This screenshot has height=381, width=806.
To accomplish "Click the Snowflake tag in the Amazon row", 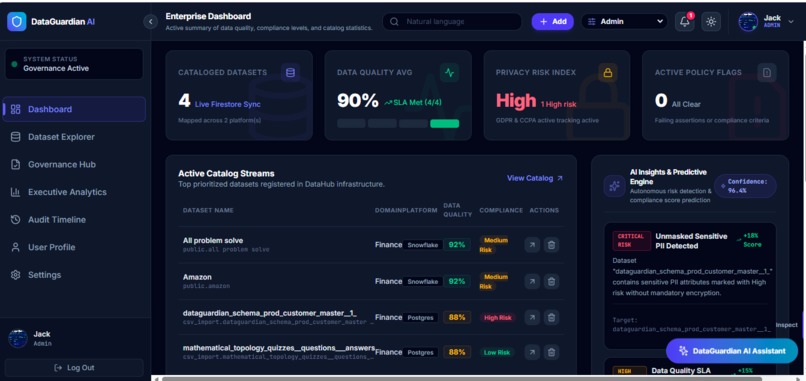I will click(423, 281).
